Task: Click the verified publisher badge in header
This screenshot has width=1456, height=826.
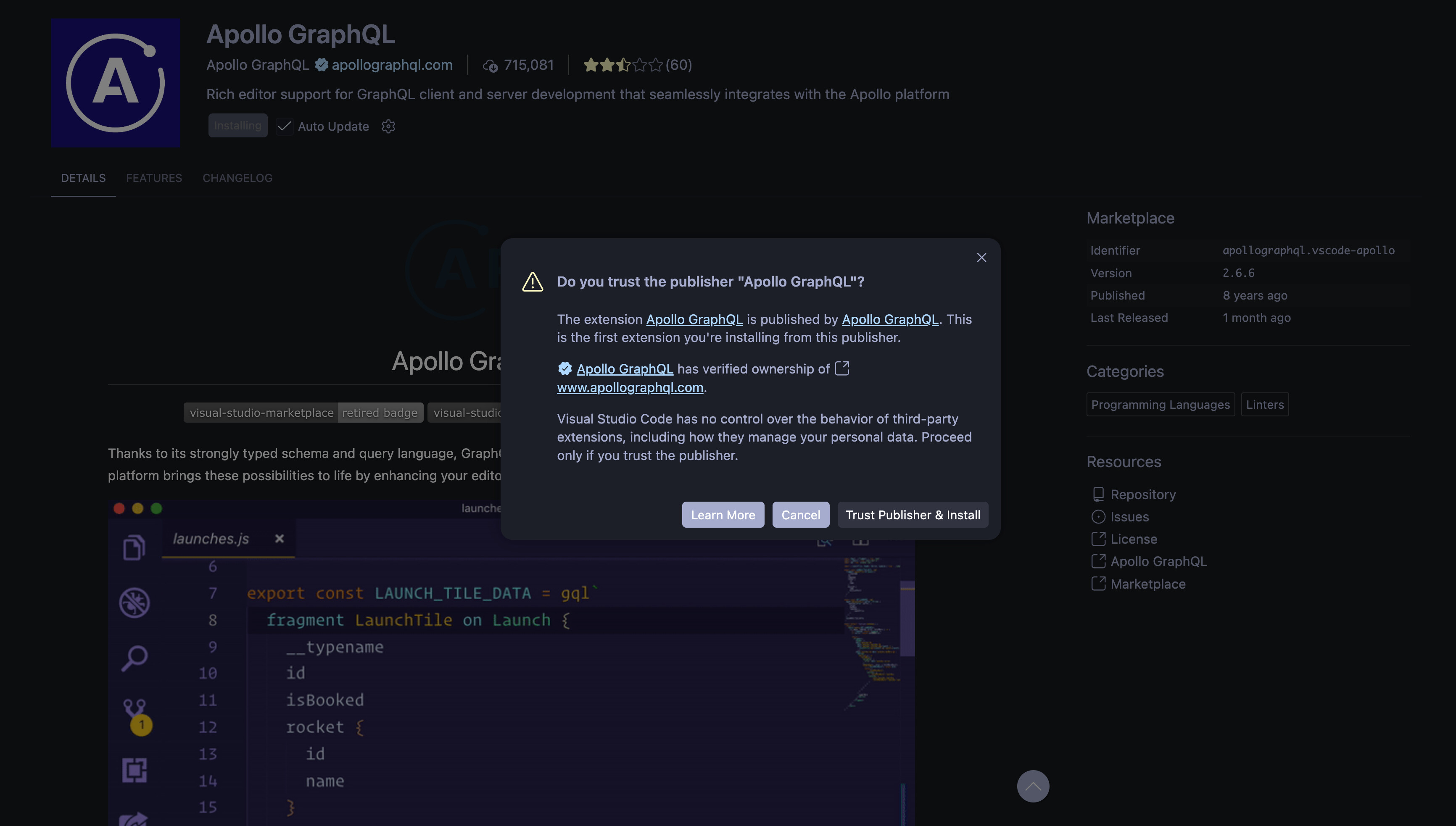Action: pos(321,65)
